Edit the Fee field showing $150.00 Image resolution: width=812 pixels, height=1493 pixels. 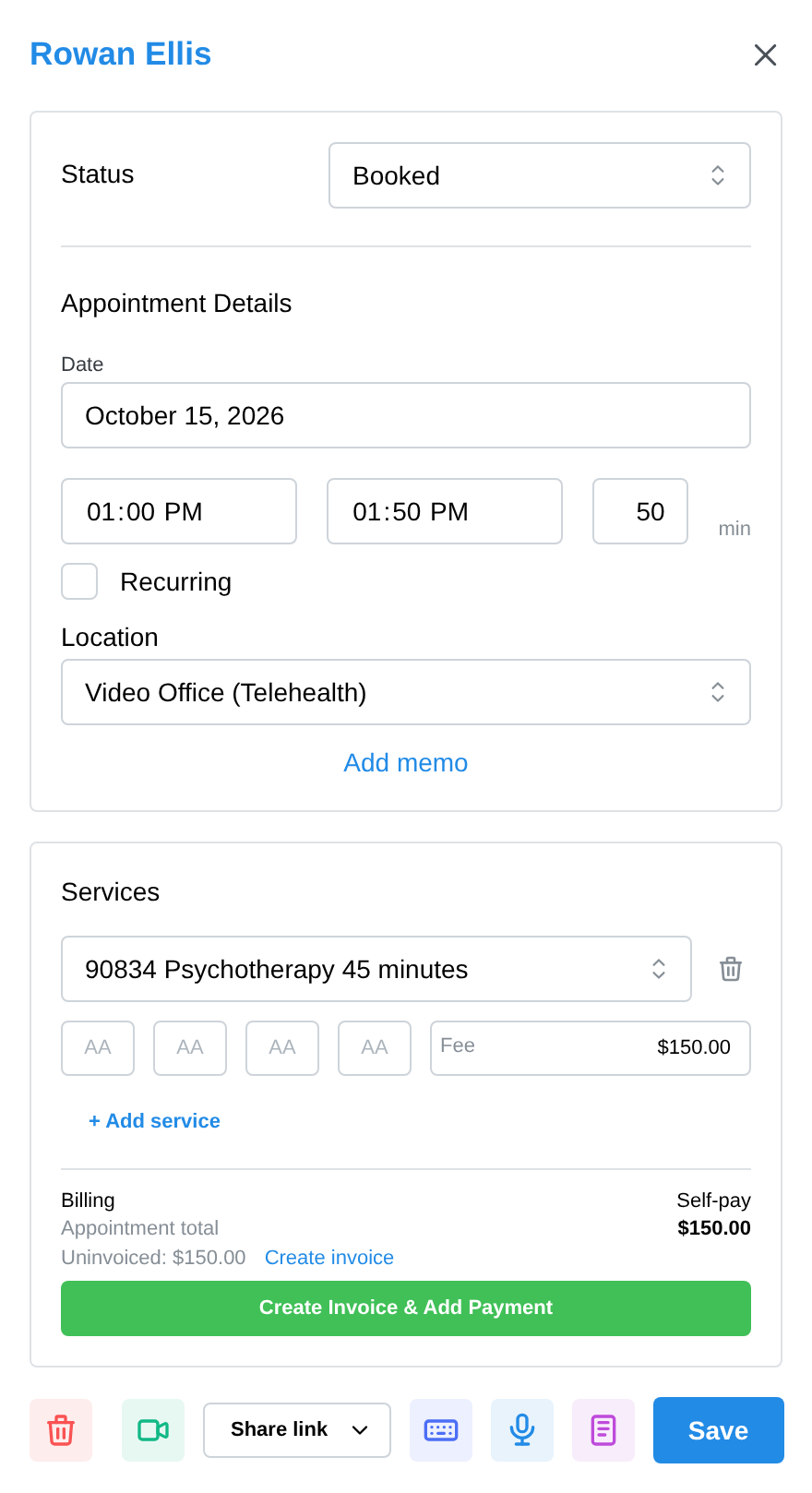591,1048
